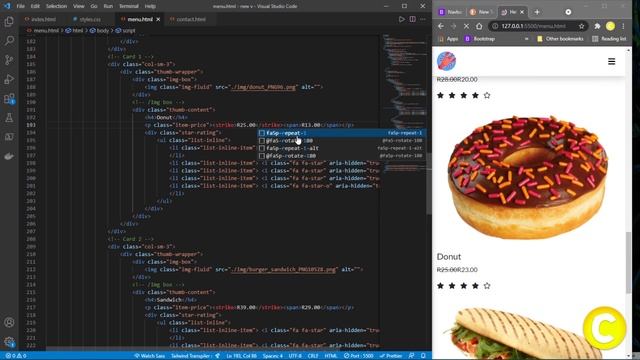Viewport: 640px width, 360px height.
Task: Click Spaces: 4 indentation selector
Action: pyautogui.click(x=273, y=356)
